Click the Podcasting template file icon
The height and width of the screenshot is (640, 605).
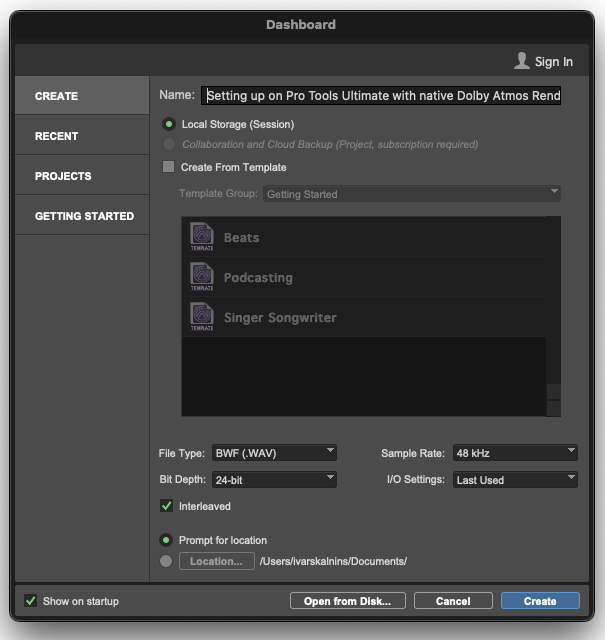point(202,276)
